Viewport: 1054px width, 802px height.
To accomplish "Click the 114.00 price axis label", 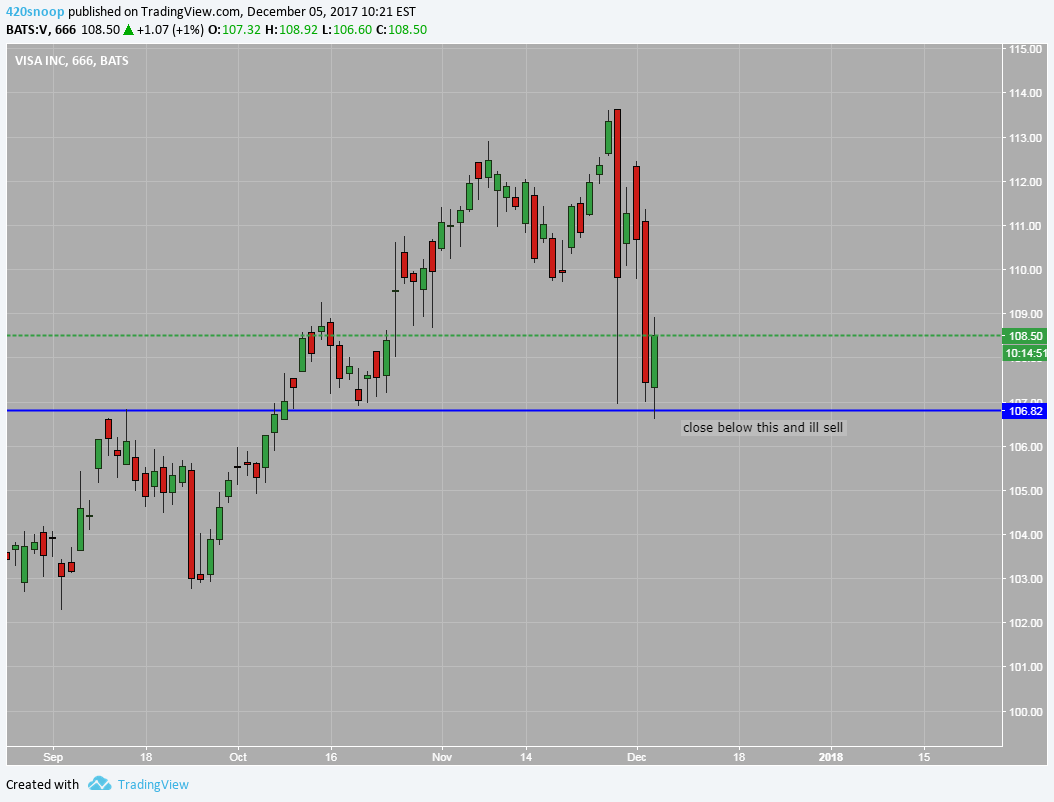I will tap(1026, 93).
